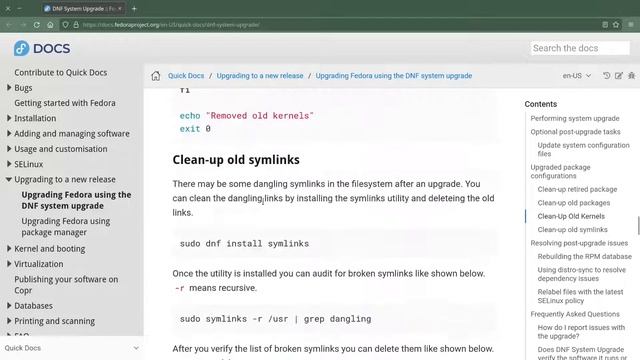Open Quick Docs component selector
This screenshot has width=640, height=360.
pos(72,348)
